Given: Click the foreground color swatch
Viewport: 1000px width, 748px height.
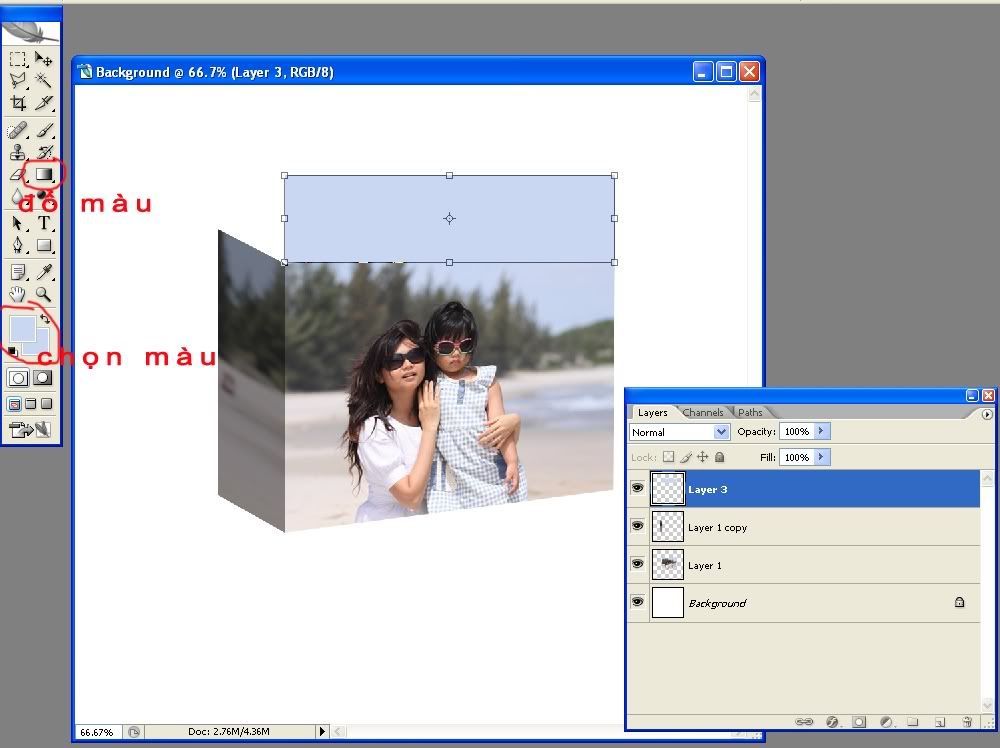Looking at the screenshot, I should (x=21, y=328).
